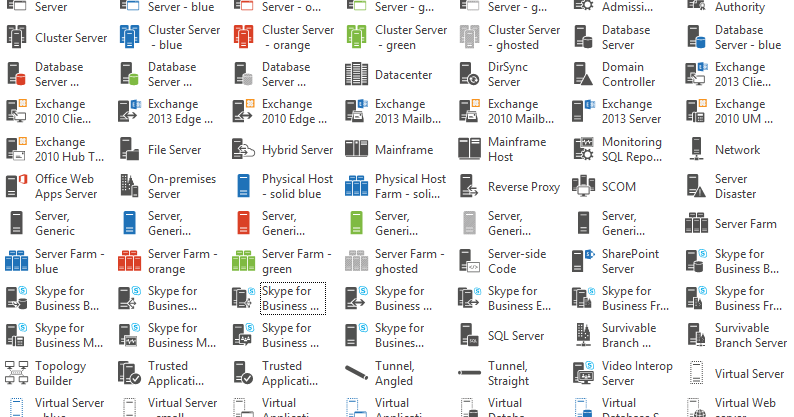Choose the 'Skype for Business E...' shape

(469, 298)
